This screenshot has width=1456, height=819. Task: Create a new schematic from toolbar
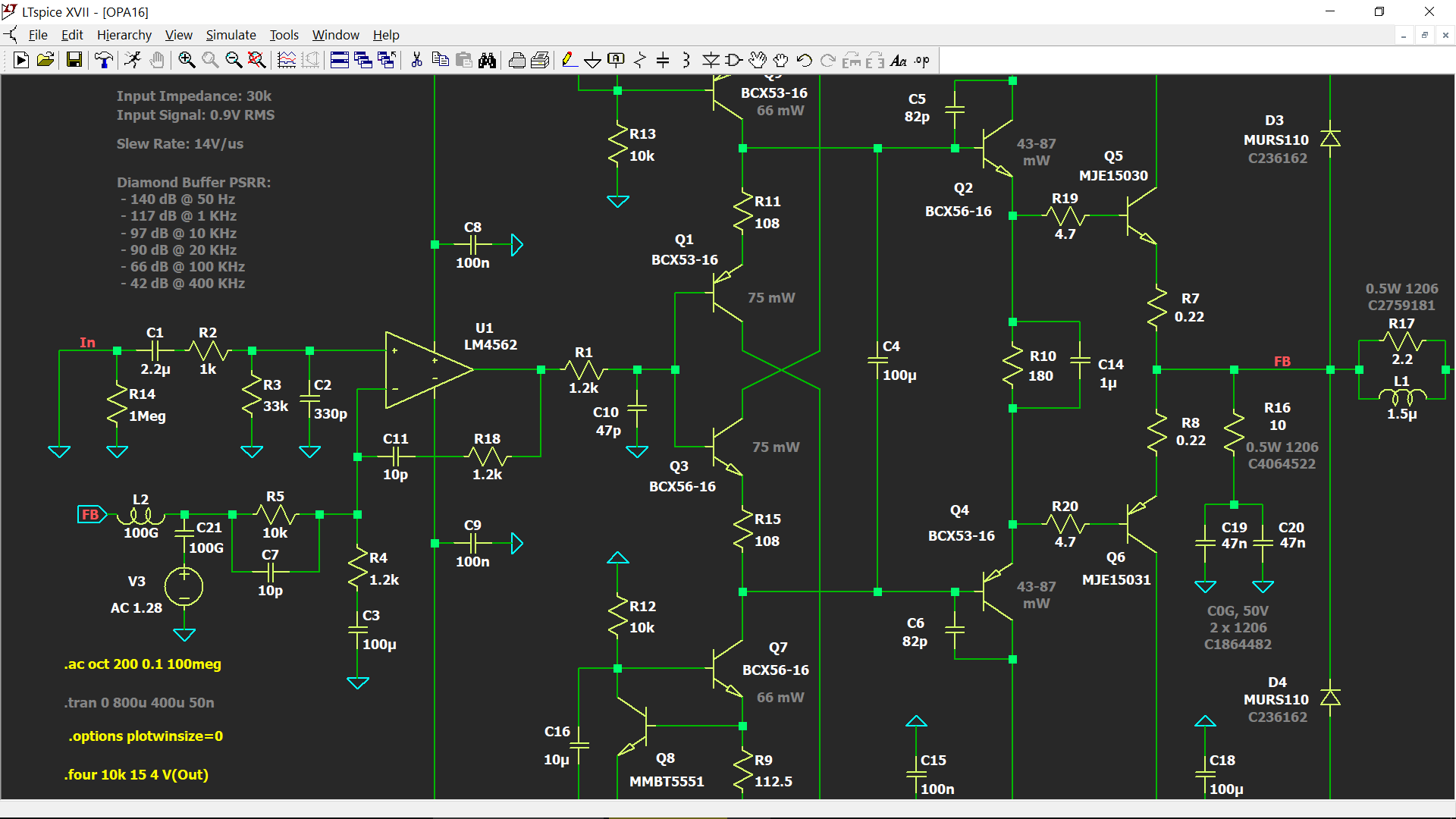pos(21,60)
